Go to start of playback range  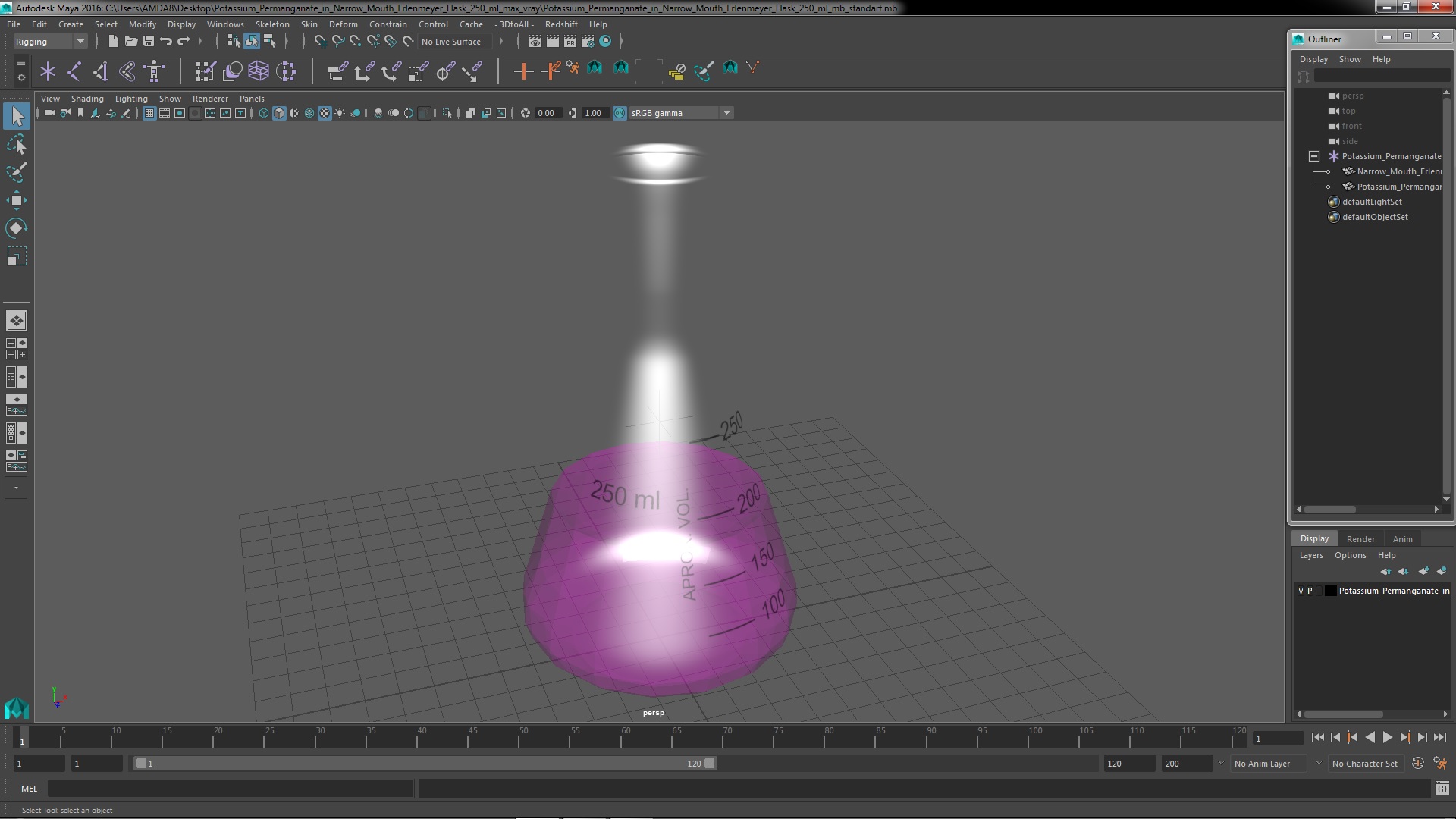click(1318, 737)
